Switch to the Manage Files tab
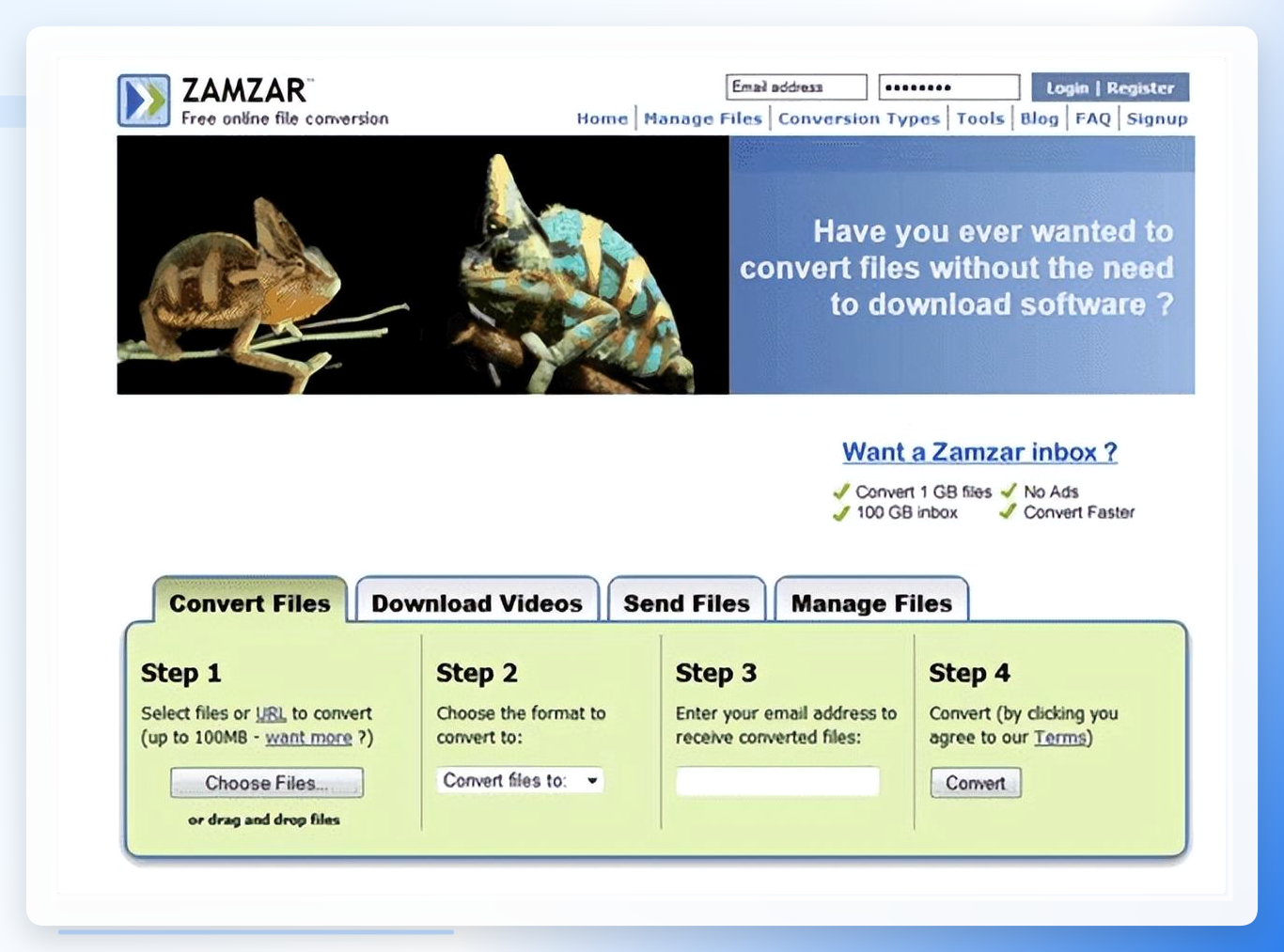 (871, 602)
